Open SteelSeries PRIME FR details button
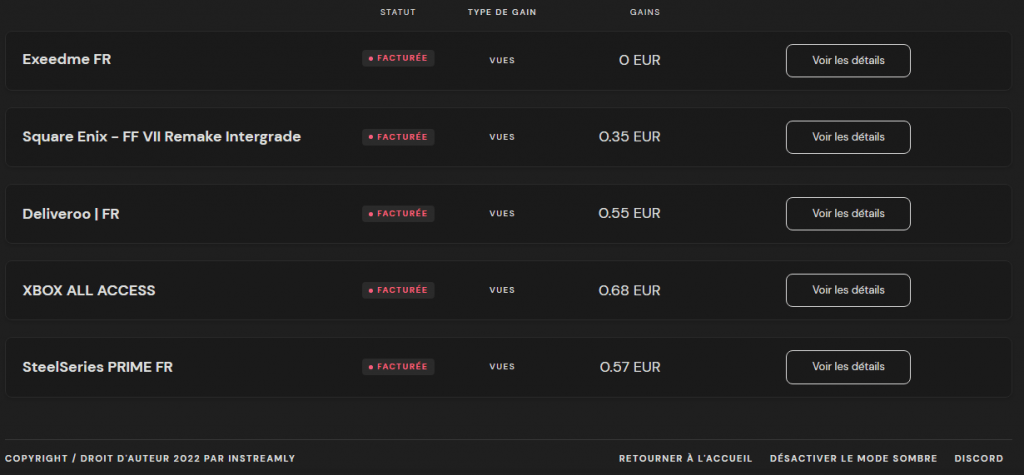Image resolution: width=1024 pixels, height=475 pixels. [848, 367]
